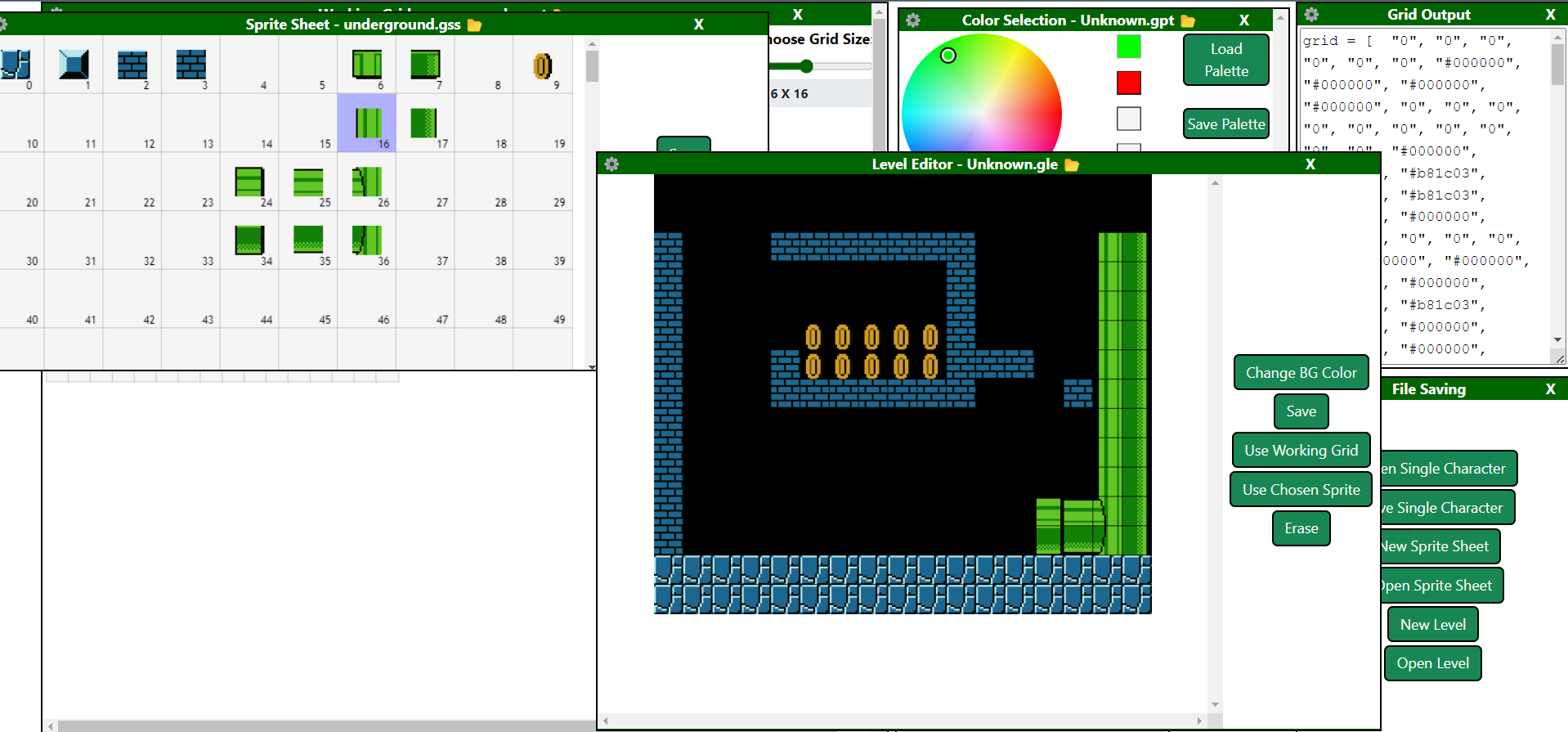Activate Use Working Grid
The image size is (1568, 732).
(1301, 451)
